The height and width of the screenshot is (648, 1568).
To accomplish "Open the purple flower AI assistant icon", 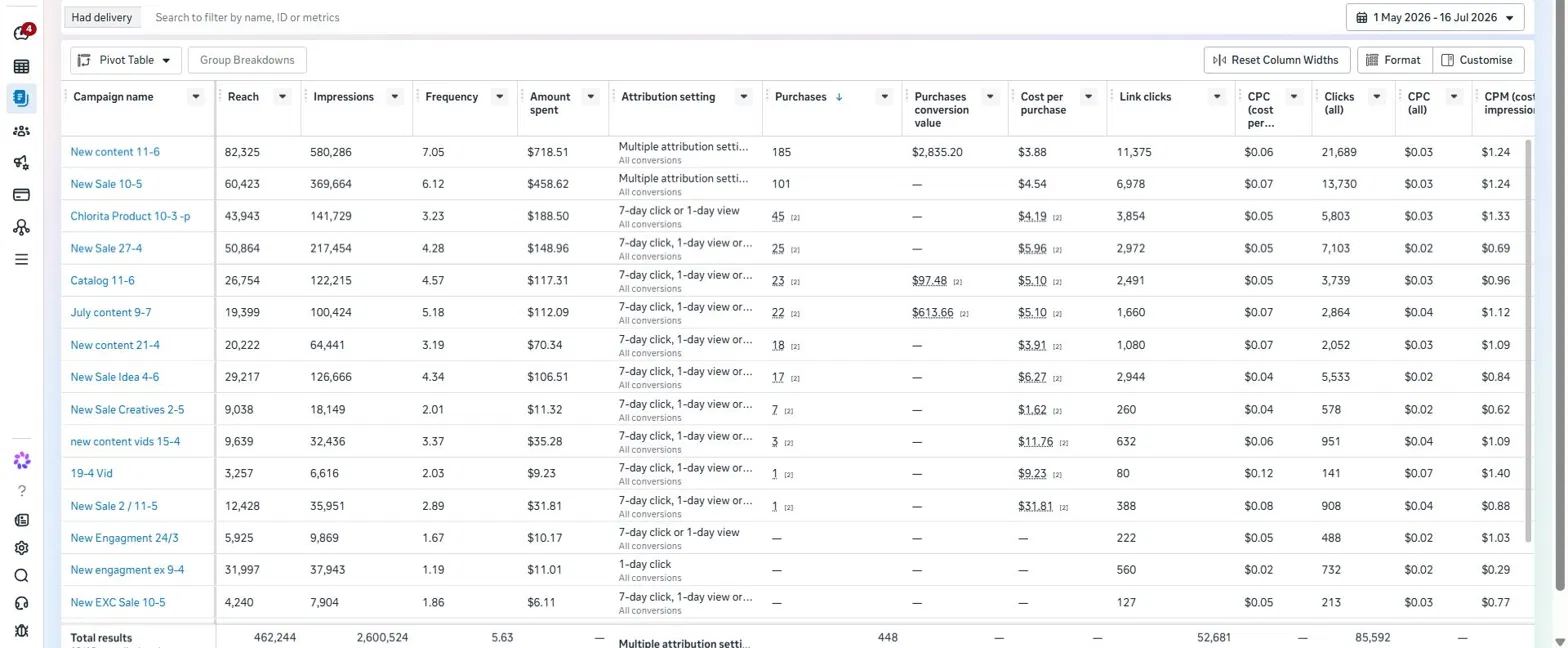I will click(21, 460).
